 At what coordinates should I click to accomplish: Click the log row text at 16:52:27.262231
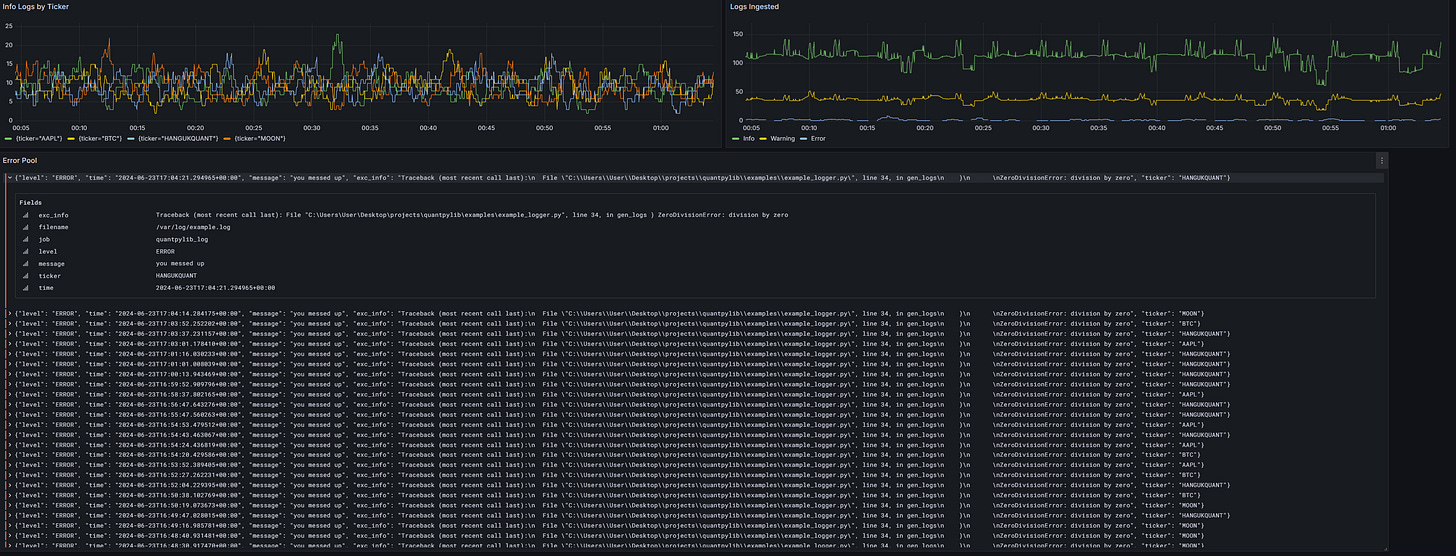point(608,475)
